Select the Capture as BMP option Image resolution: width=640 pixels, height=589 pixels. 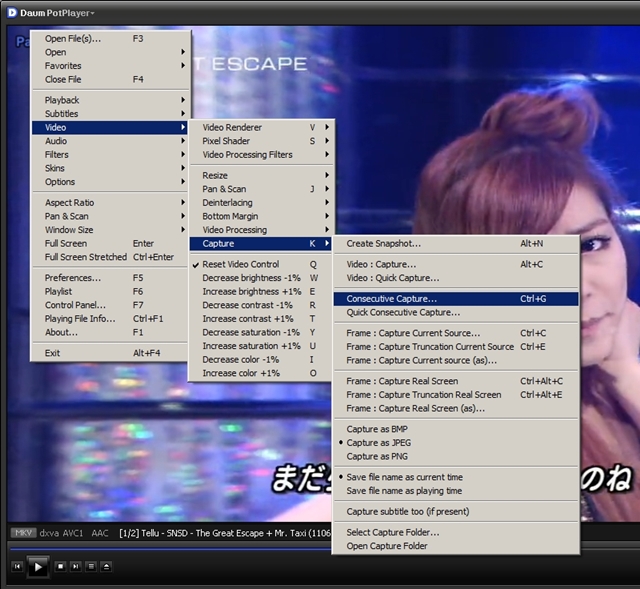tap(376, 428)
